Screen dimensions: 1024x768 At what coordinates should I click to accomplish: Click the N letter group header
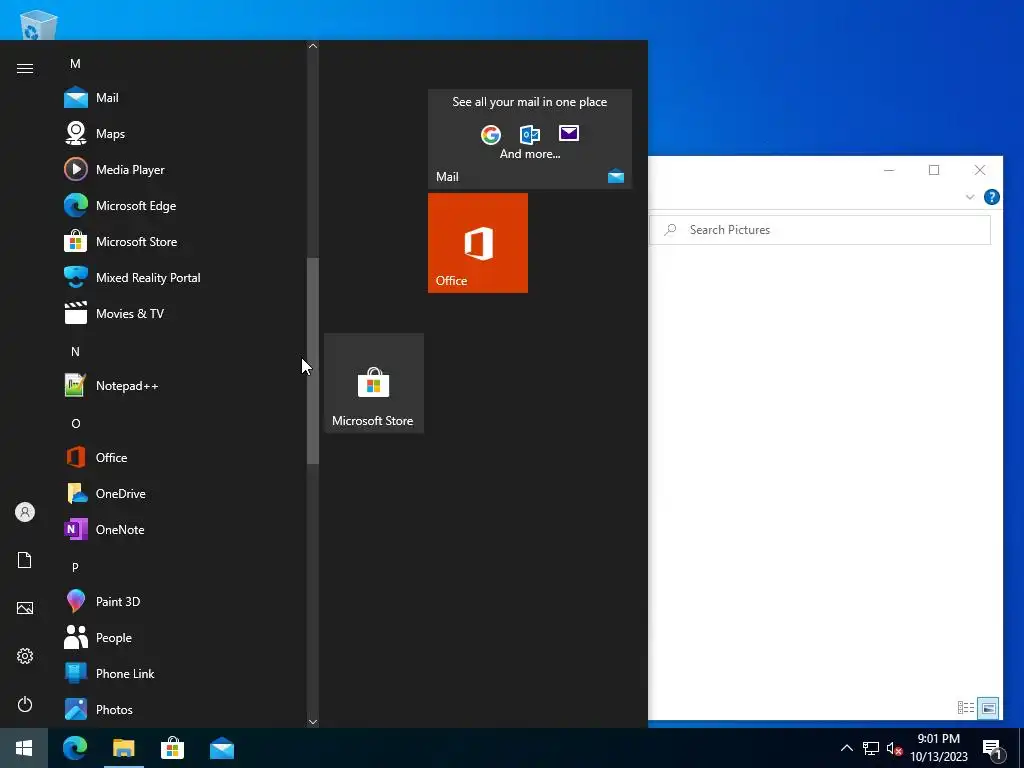click(x=75, y=351)
